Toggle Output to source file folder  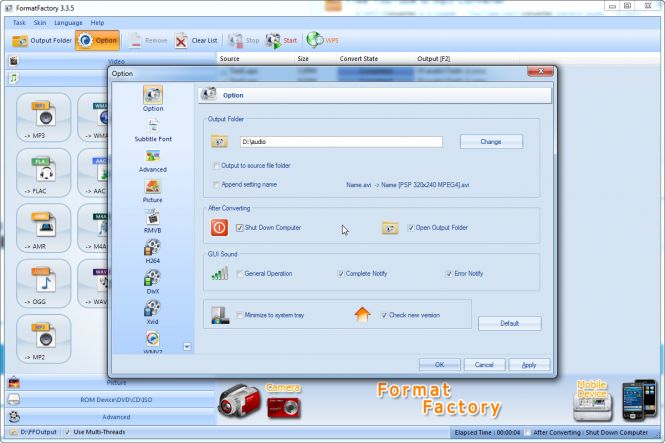click(x=216, y=166)
